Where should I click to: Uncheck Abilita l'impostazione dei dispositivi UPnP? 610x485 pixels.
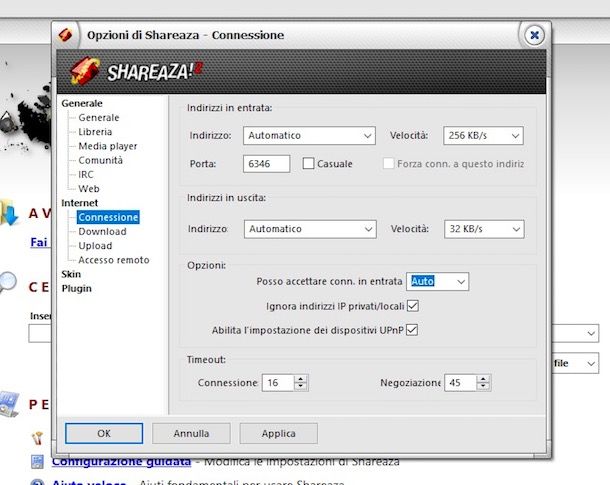pos(412,330)
